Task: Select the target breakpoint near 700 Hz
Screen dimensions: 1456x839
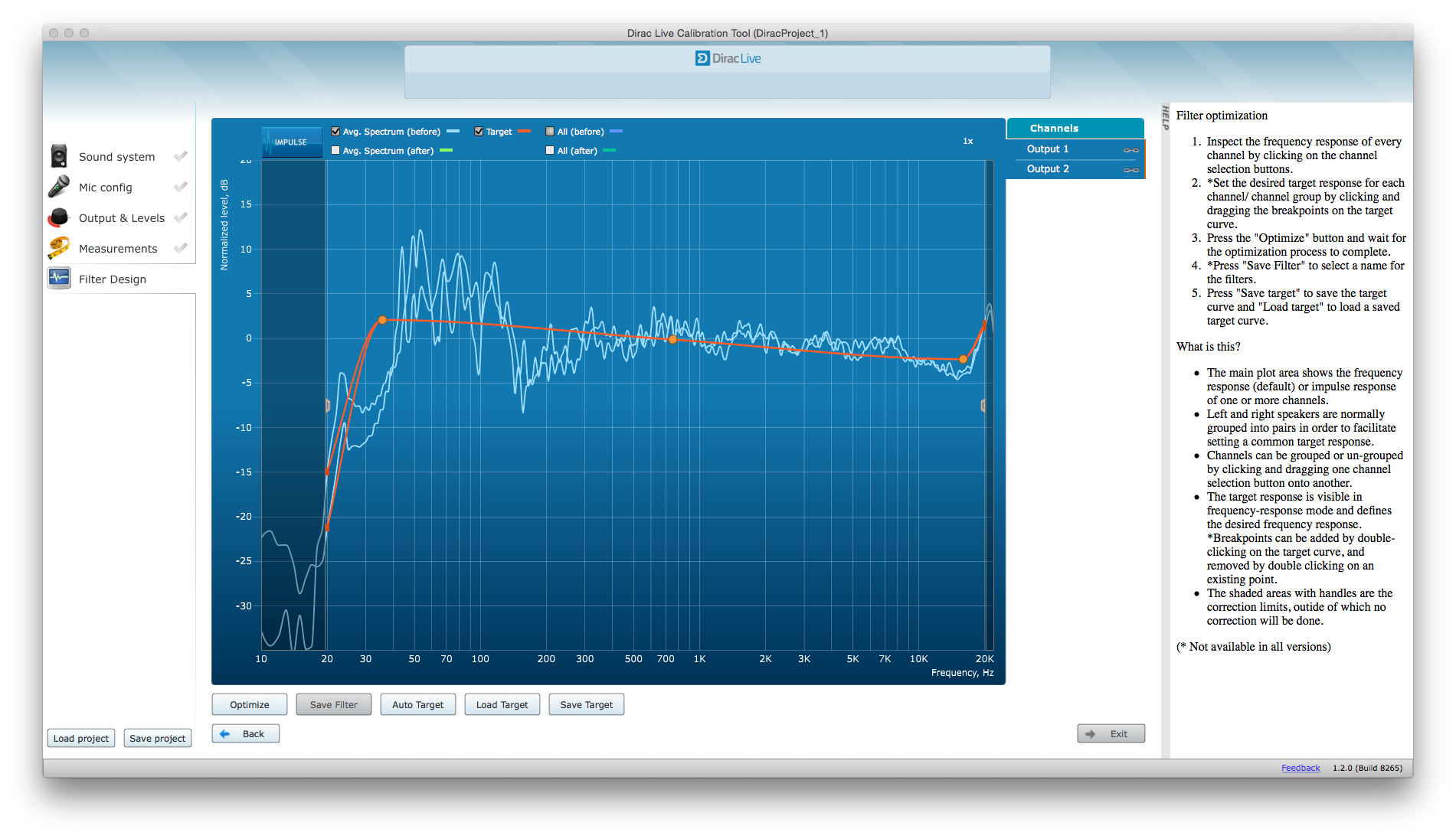Action: click(672, 339)
